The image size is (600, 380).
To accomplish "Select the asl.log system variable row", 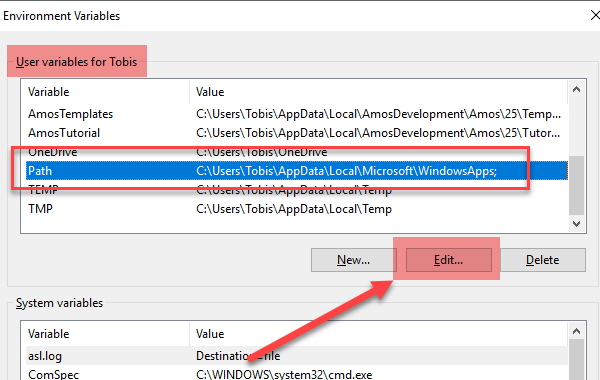I will coord(297,356).
